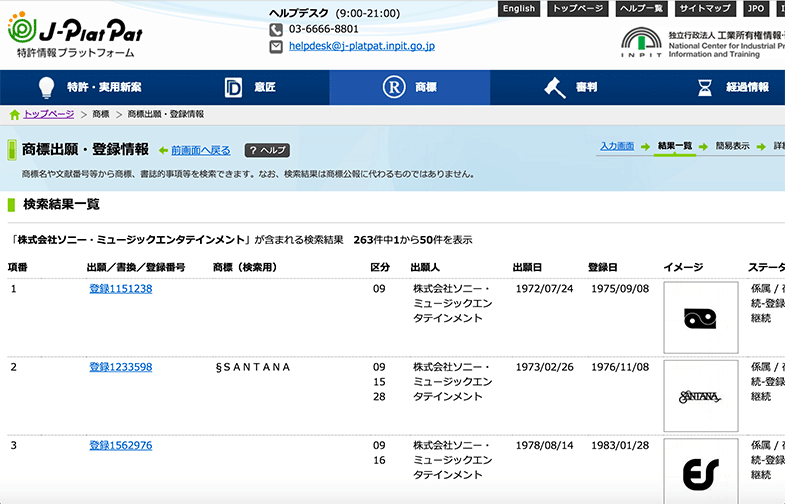Switch site language with English button
The height and width of the screenshot is (504, 785).
[519, 9]
